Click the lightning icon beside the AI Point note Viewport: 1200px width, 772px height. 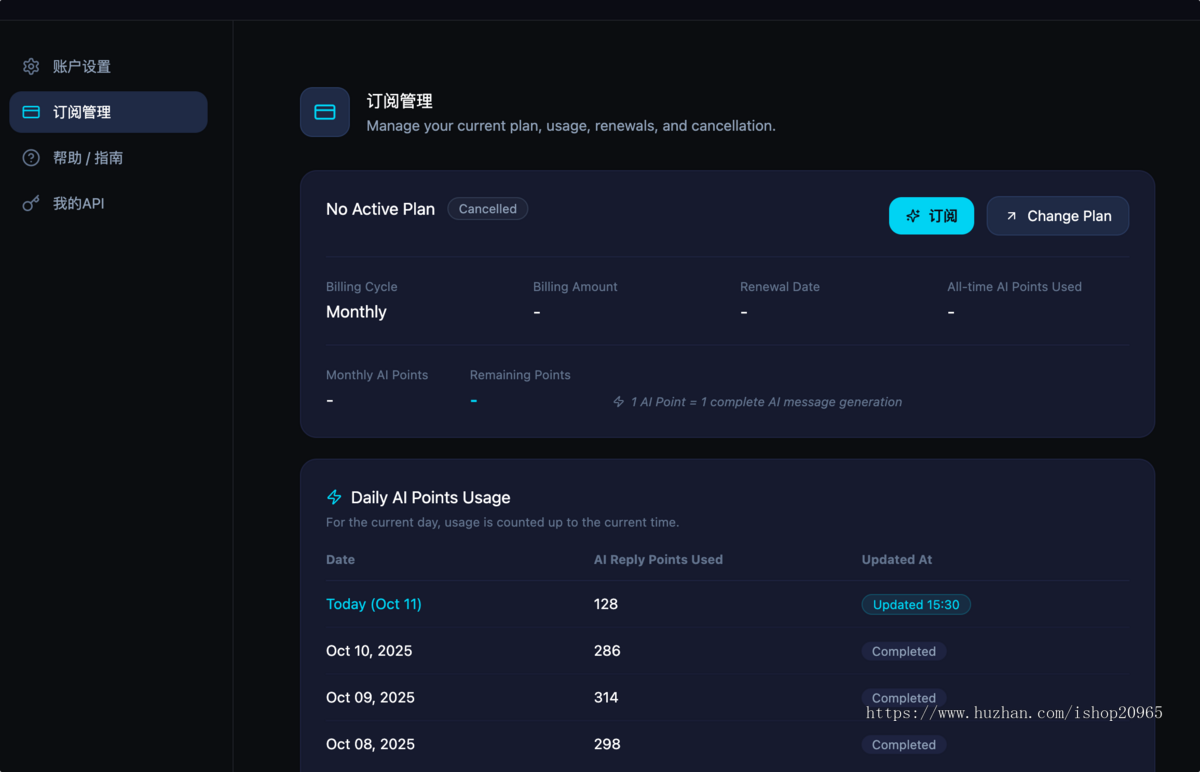619,402
